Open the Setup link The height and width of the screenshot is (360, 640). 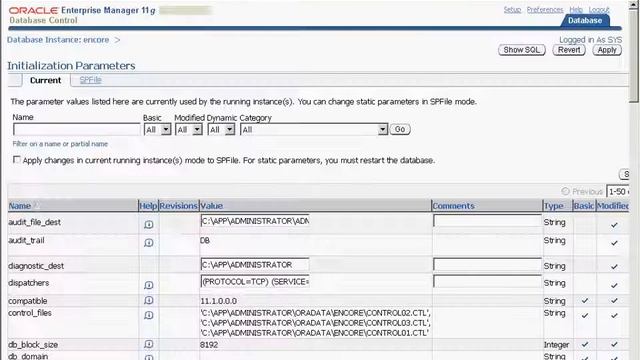click(x=512, y=9)
